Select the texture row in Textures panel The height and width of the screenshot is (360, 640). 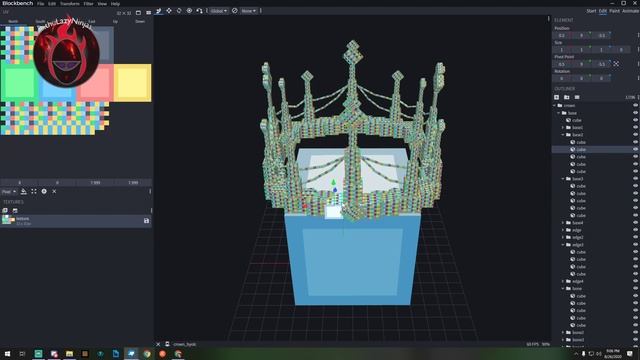[76, 221]
